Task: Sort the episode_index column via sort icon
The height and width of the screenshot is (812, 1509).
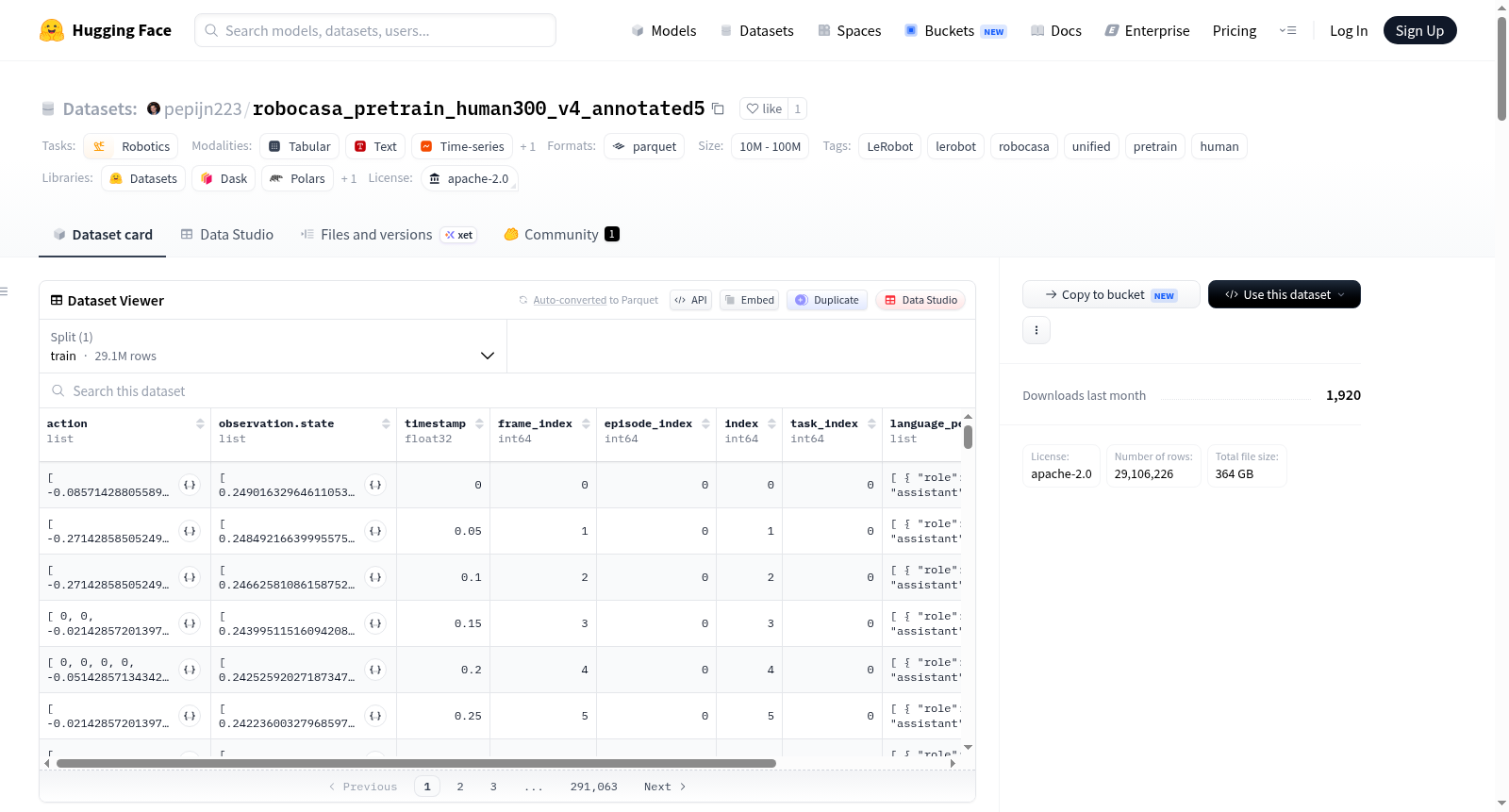Action: coord(705,423)
